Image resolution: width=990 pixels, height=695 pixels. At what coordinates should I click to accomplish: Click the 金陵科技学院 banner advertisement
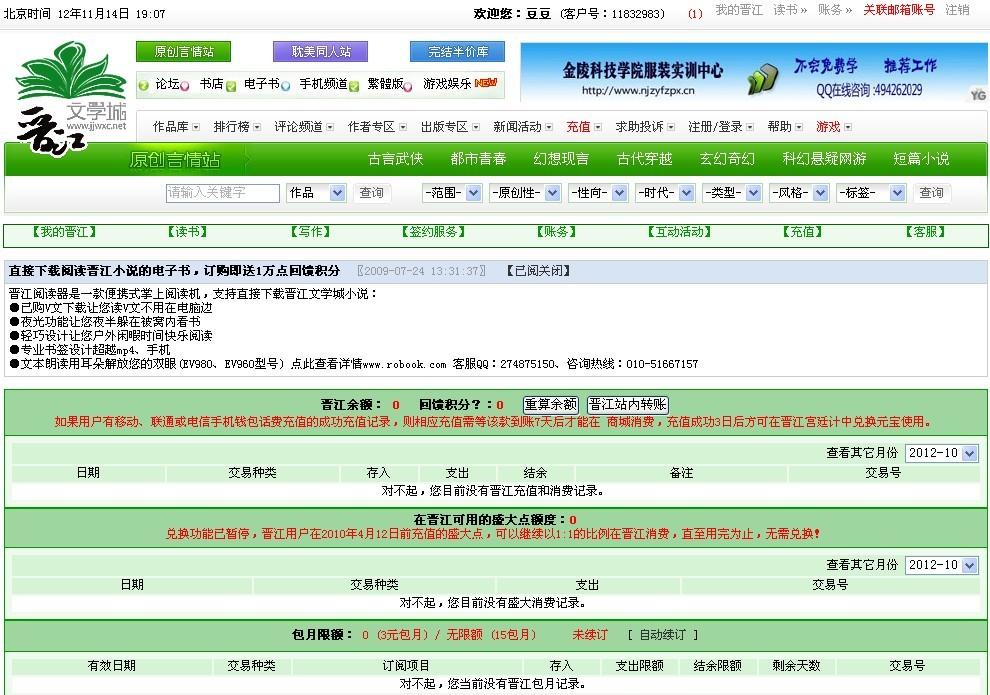754,72
